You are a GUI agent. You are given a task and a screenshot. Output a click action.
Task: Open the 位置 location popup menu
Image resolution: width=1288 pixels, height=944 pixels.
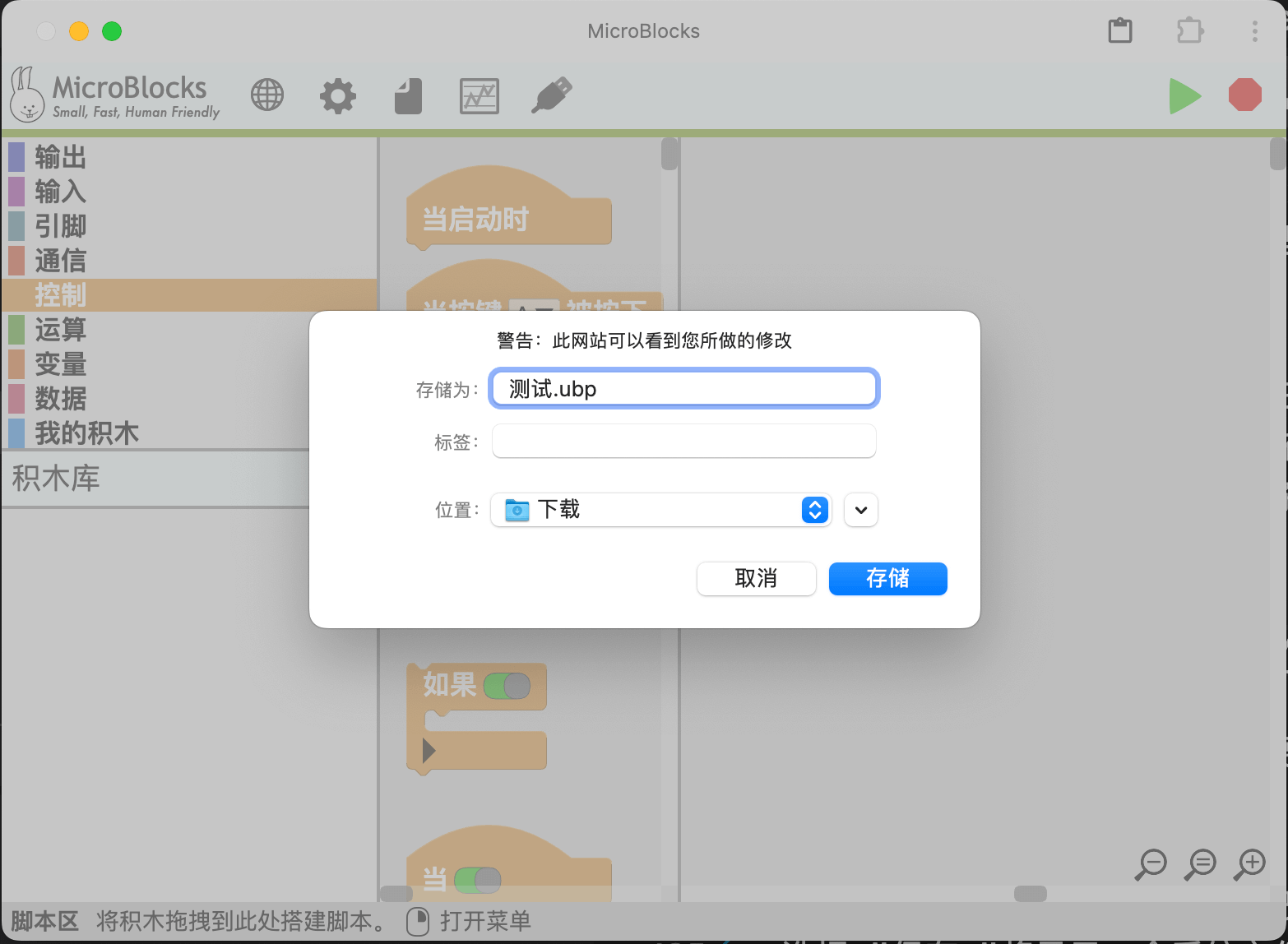(661, 510)
